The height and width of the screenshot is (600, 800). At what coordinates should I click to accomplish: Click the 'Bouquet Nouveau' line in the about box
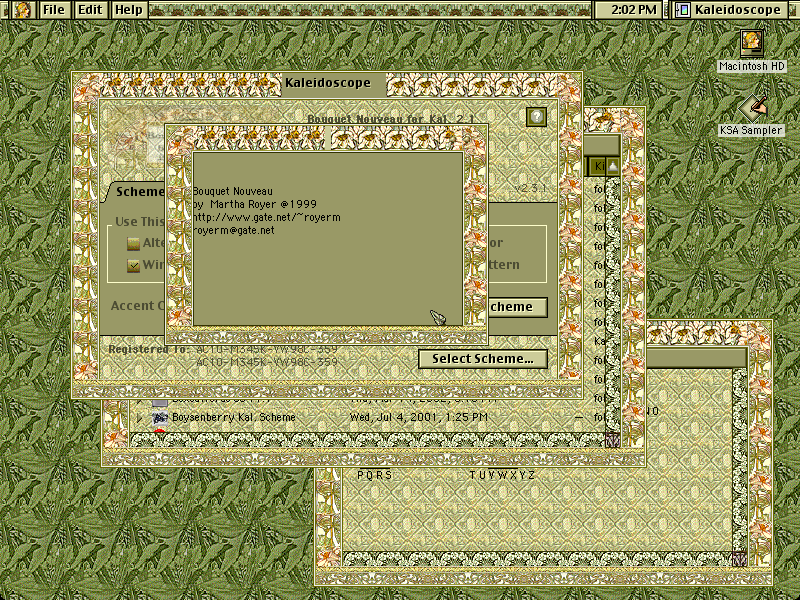point(233,191)
